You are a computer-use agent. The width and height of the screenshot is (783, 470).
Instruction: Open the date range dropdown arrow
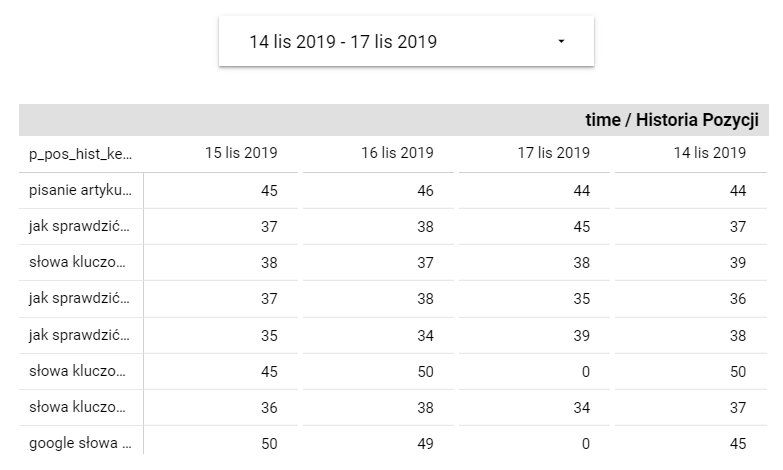click(x=561, y=41)
